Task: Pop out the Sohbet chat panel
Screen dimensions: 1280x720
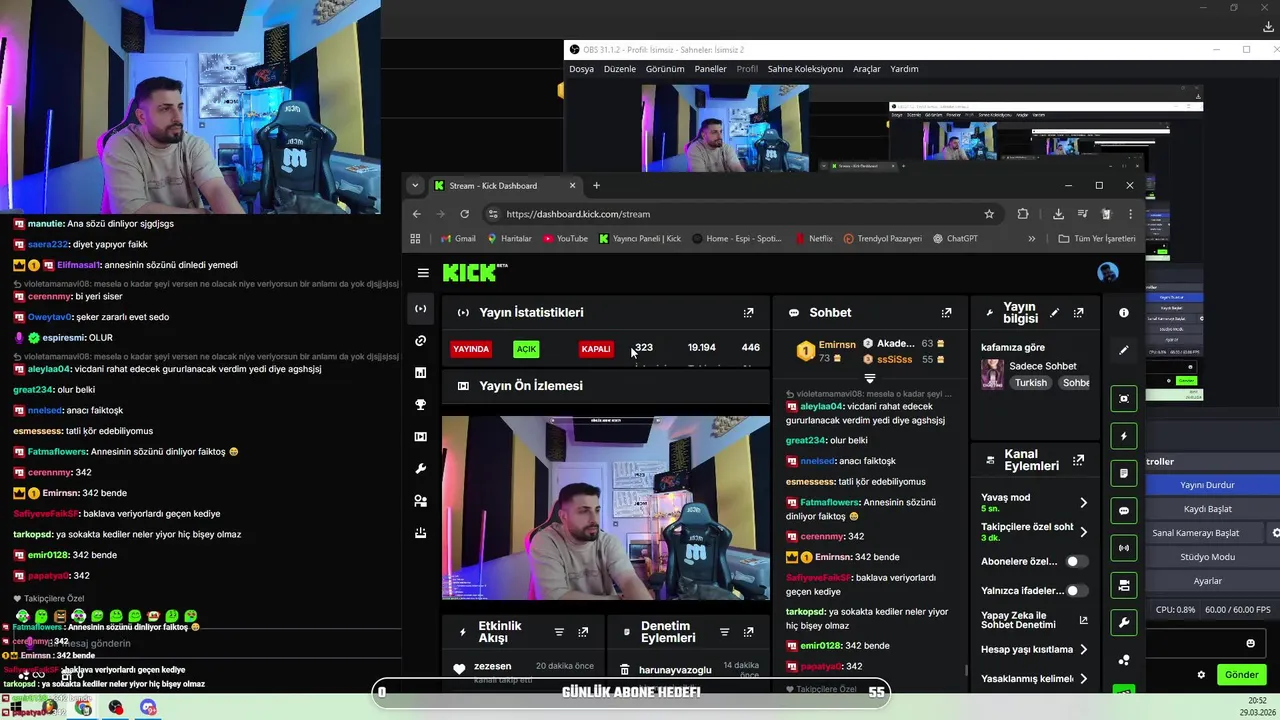Action: pos(946,313)
